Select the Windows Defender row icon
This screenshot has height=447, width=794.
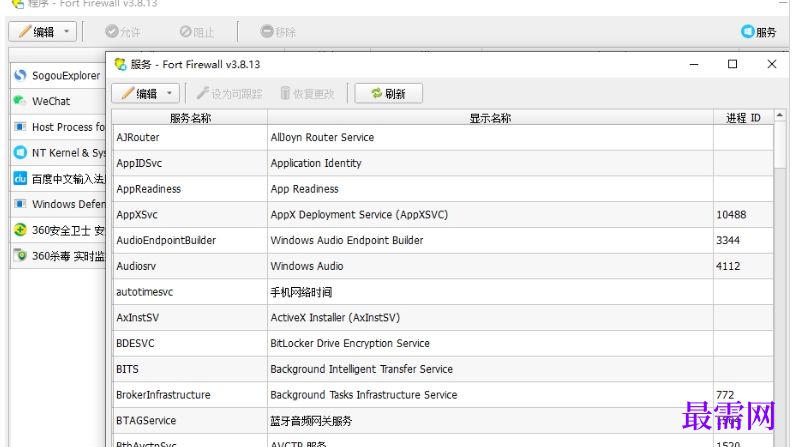(20, 204)
